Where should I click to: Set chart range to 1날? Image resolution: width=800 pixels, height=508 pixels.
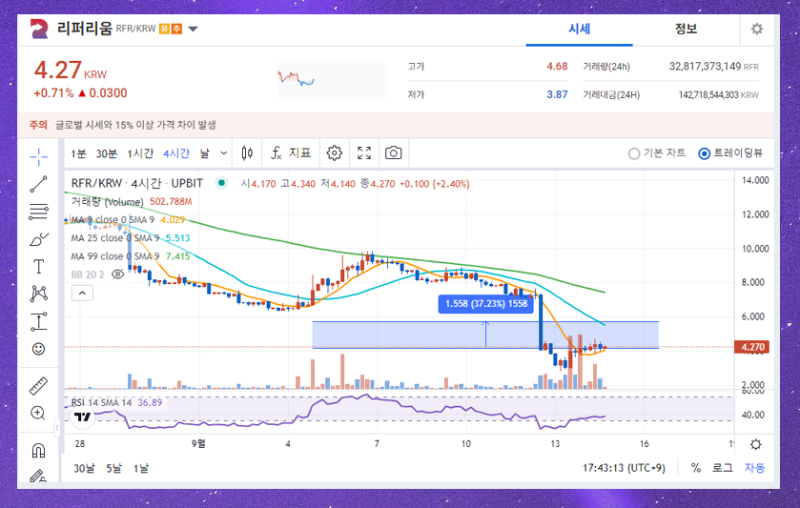point(141,468)
